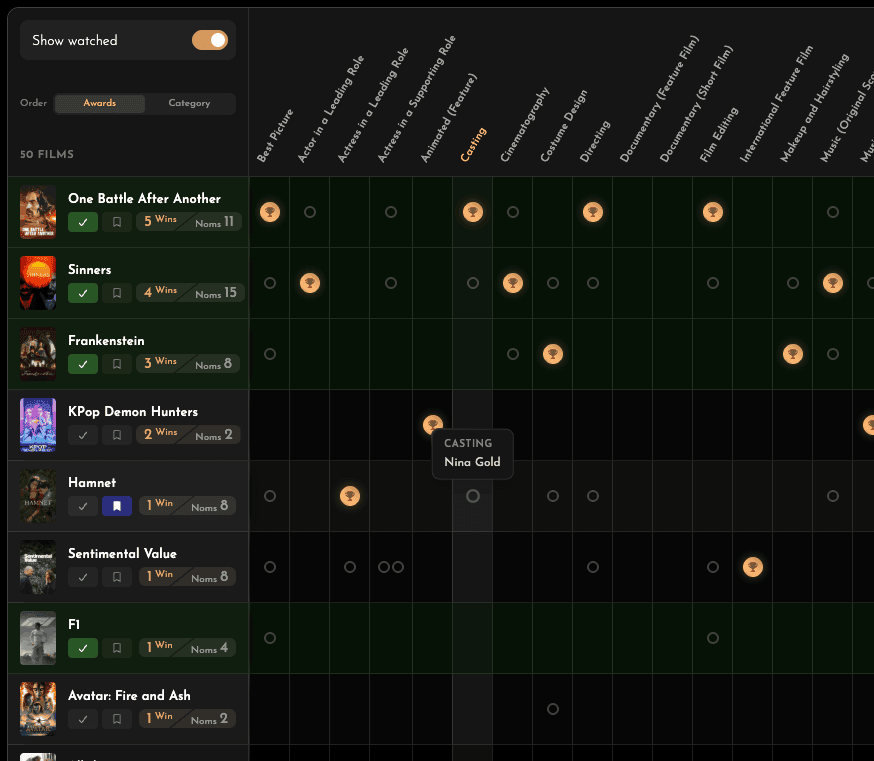Bookmark Avatar: Fire and Ash
This screenshot has height=761, width=874.
coord(117,719)
